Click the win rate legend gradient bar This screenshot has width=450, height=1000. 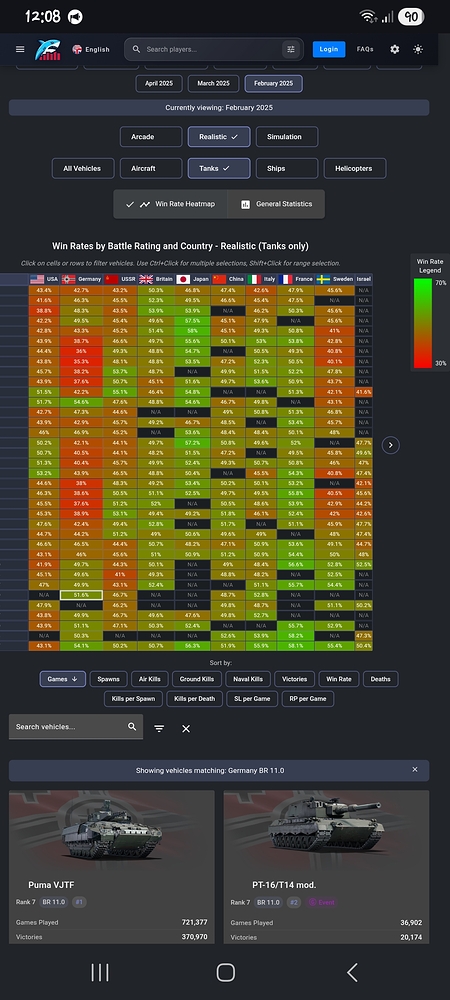(422, 323)
